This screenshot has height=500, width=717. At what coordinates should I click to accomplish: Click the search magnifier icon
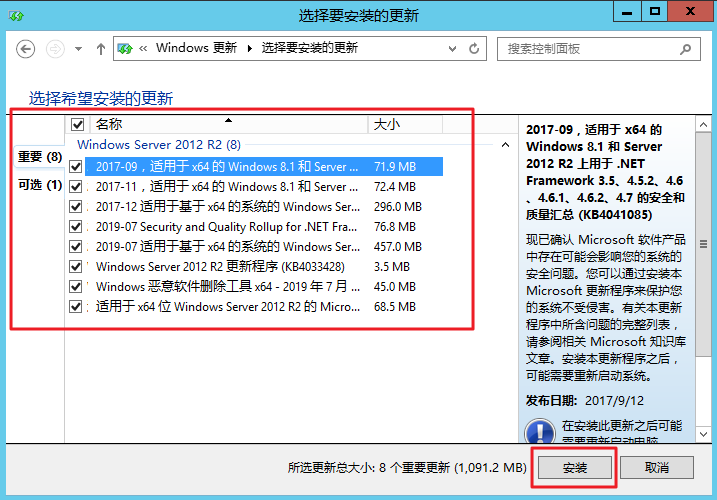(685, 49)
